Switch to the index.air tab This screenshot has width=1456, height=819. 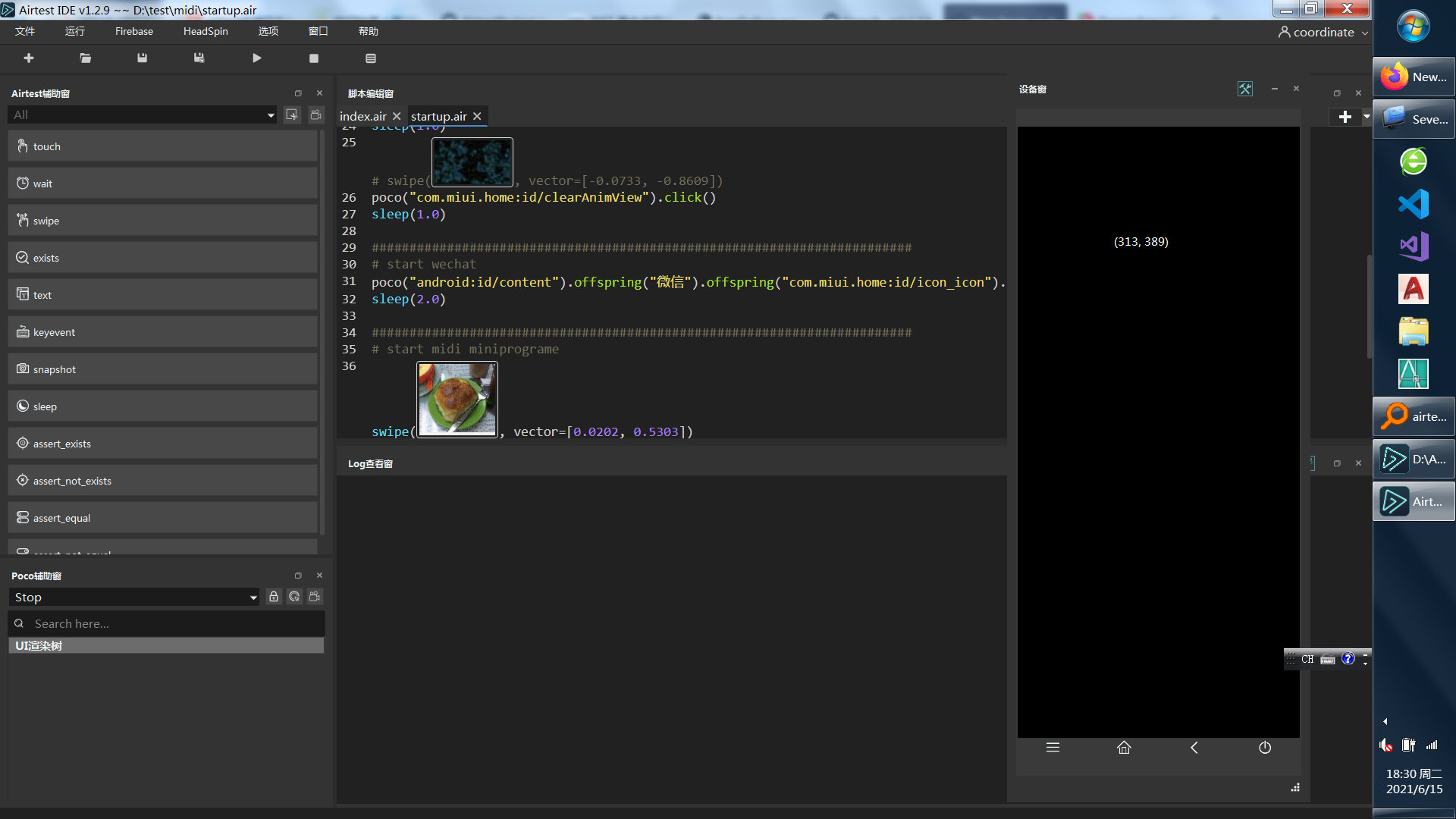[363, 116]
